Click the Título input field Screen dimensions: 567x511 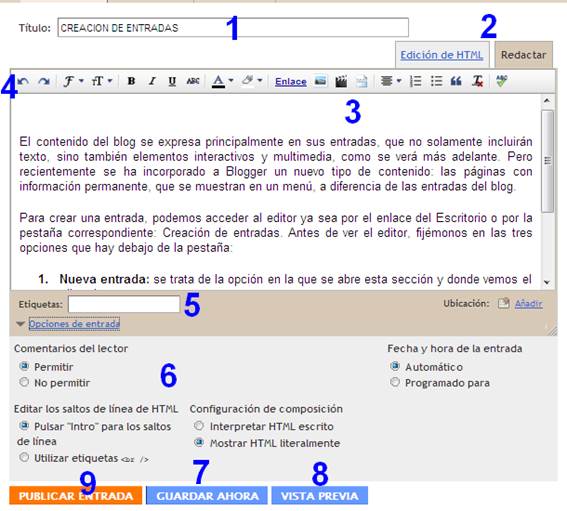pyautogui.click(x=233, y=27)
